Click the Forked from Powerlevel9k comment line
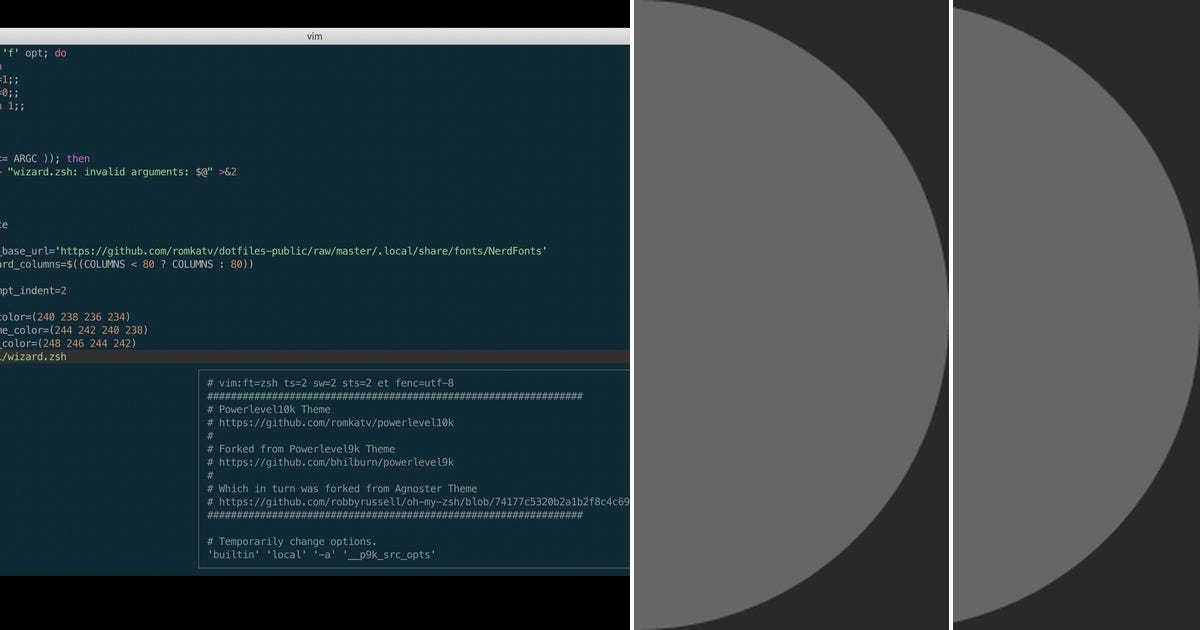1200x630 pixels. click(300, 449)
